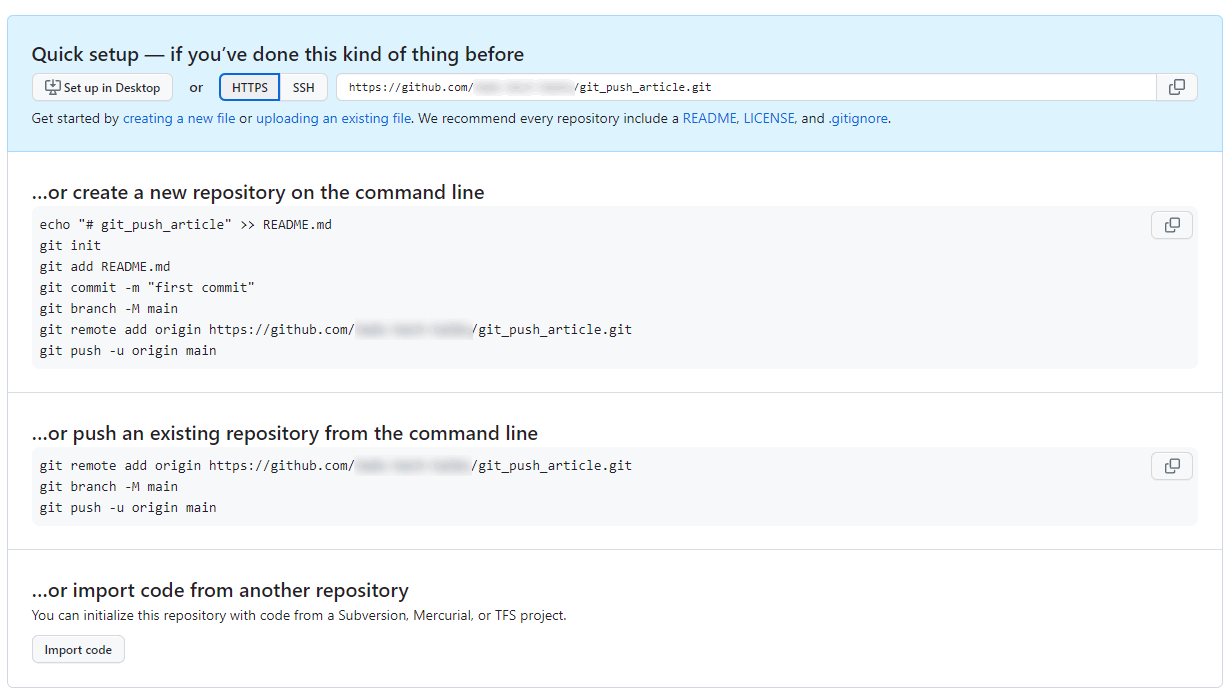Click the push existing repository section heading
Image resolution: width=1230 pixels, height=700 pixels.
pos(285,433)
